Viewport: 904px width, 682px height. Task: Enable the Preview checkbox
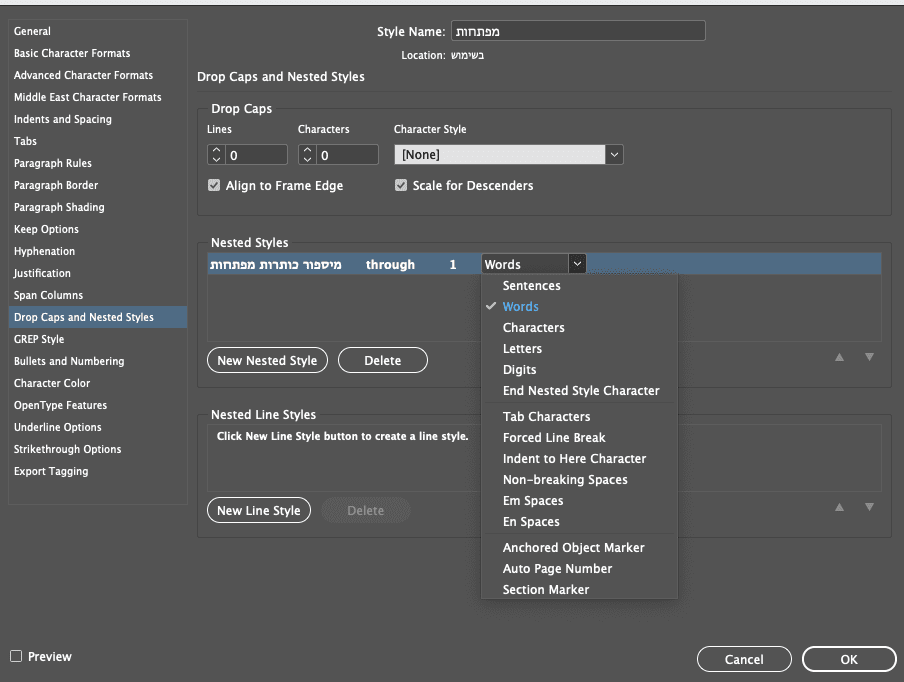pos(16,656)
